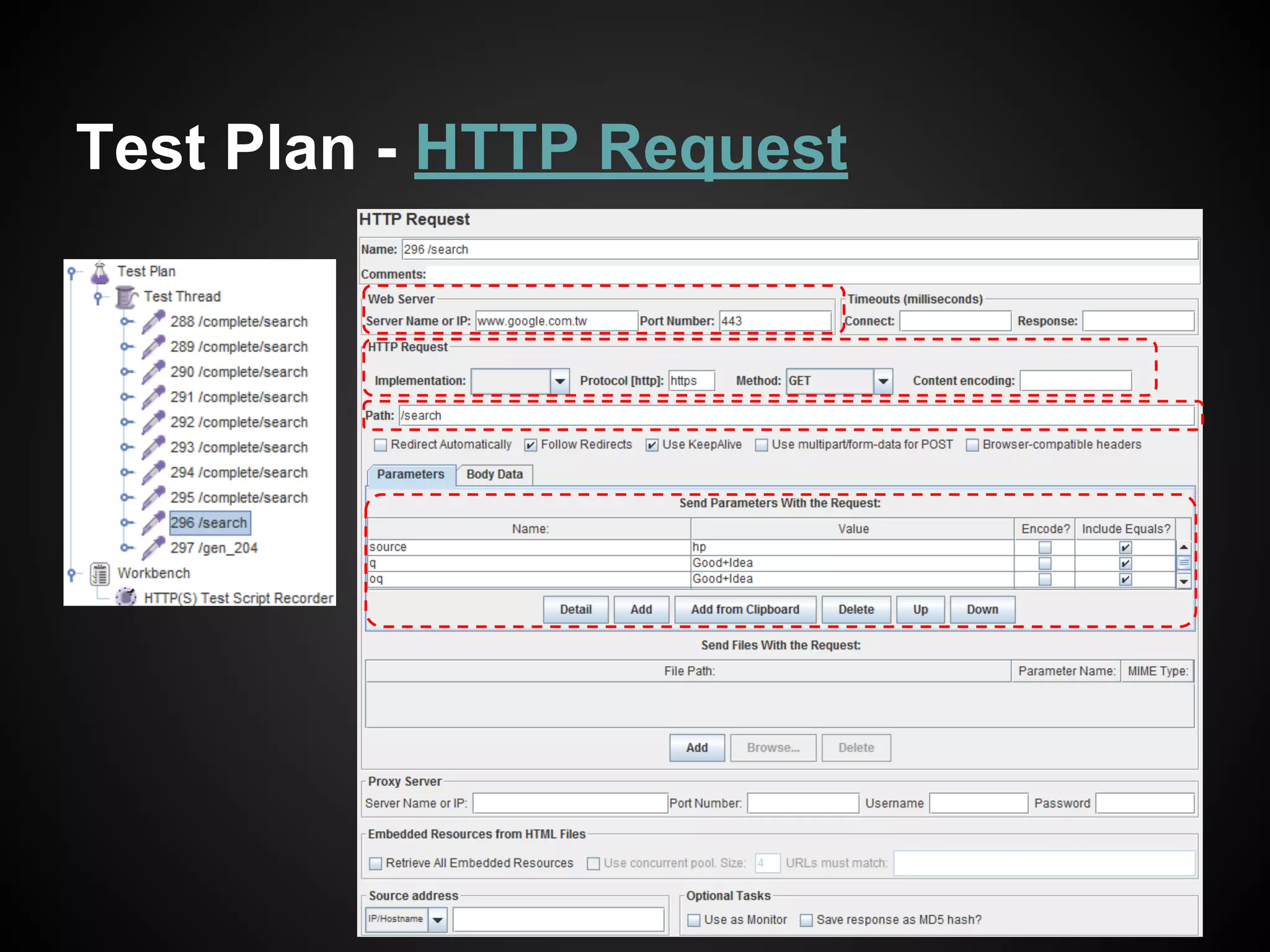
Task: Click the Path /search field
Action: [796, 416]
